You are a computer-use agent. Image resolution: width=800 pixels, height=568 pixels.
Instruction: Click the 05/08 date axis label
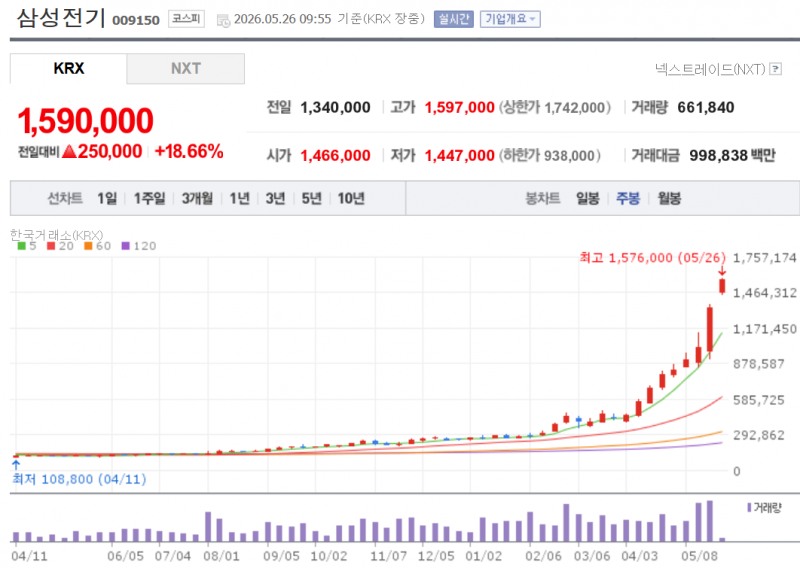click(699, 556)
